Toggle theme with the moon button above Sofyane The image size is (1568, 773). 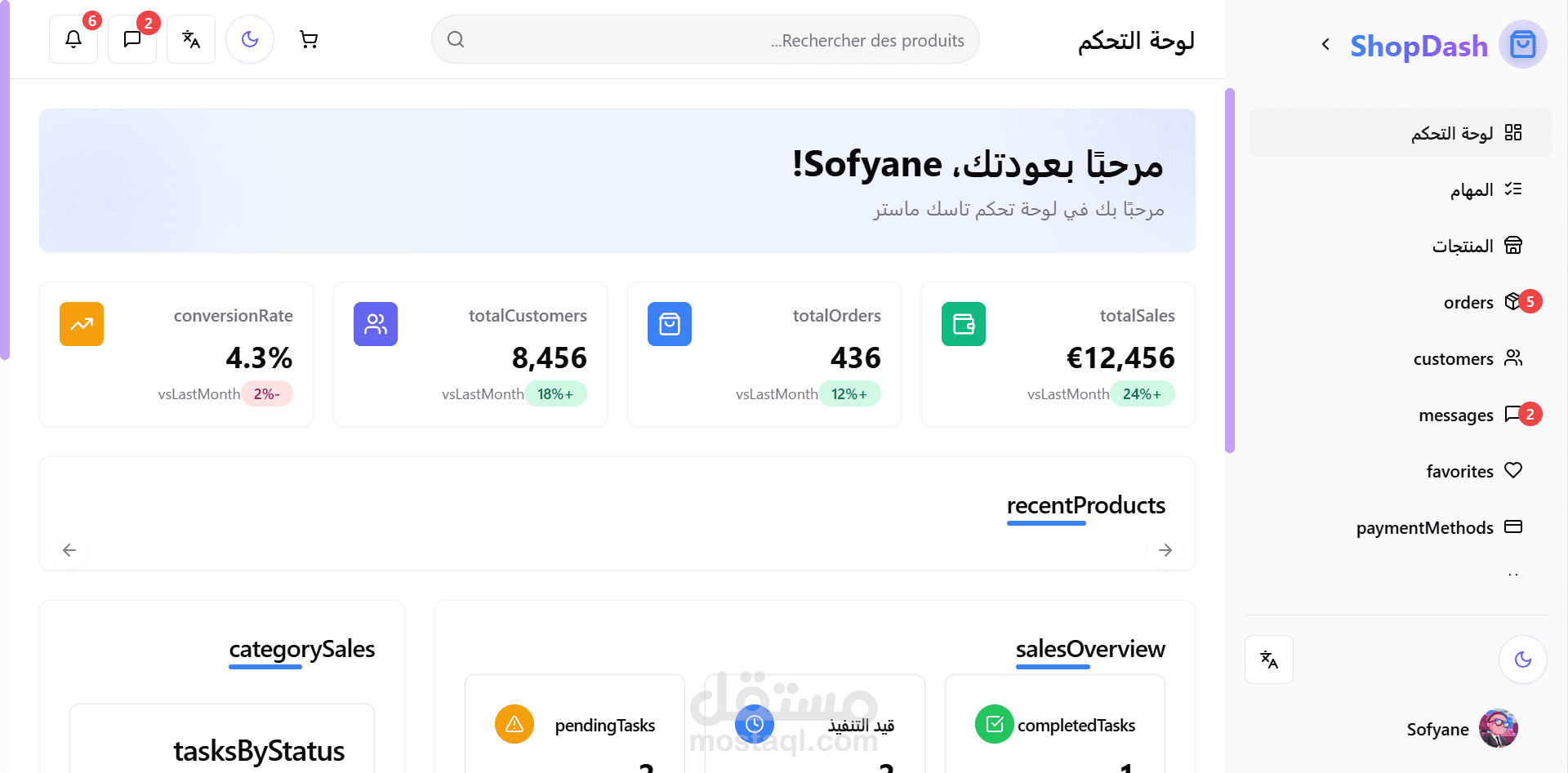pos(1522,660)
